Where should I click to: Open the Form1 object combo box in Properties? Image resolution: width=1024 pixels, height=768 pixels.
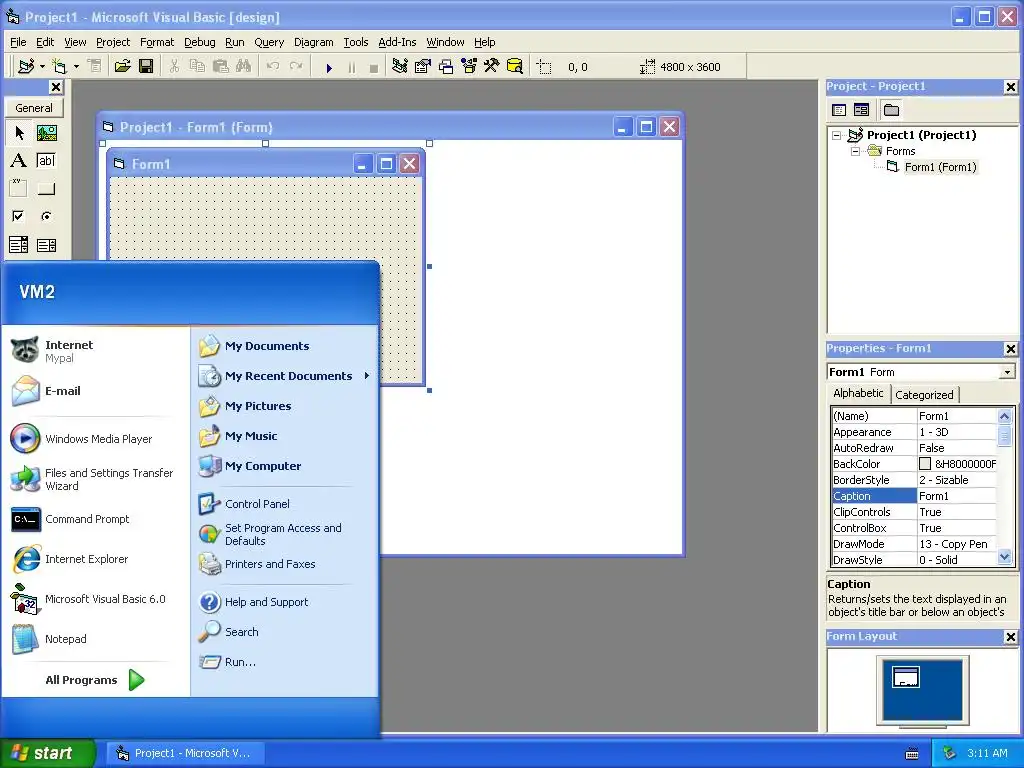[1007, 372]
